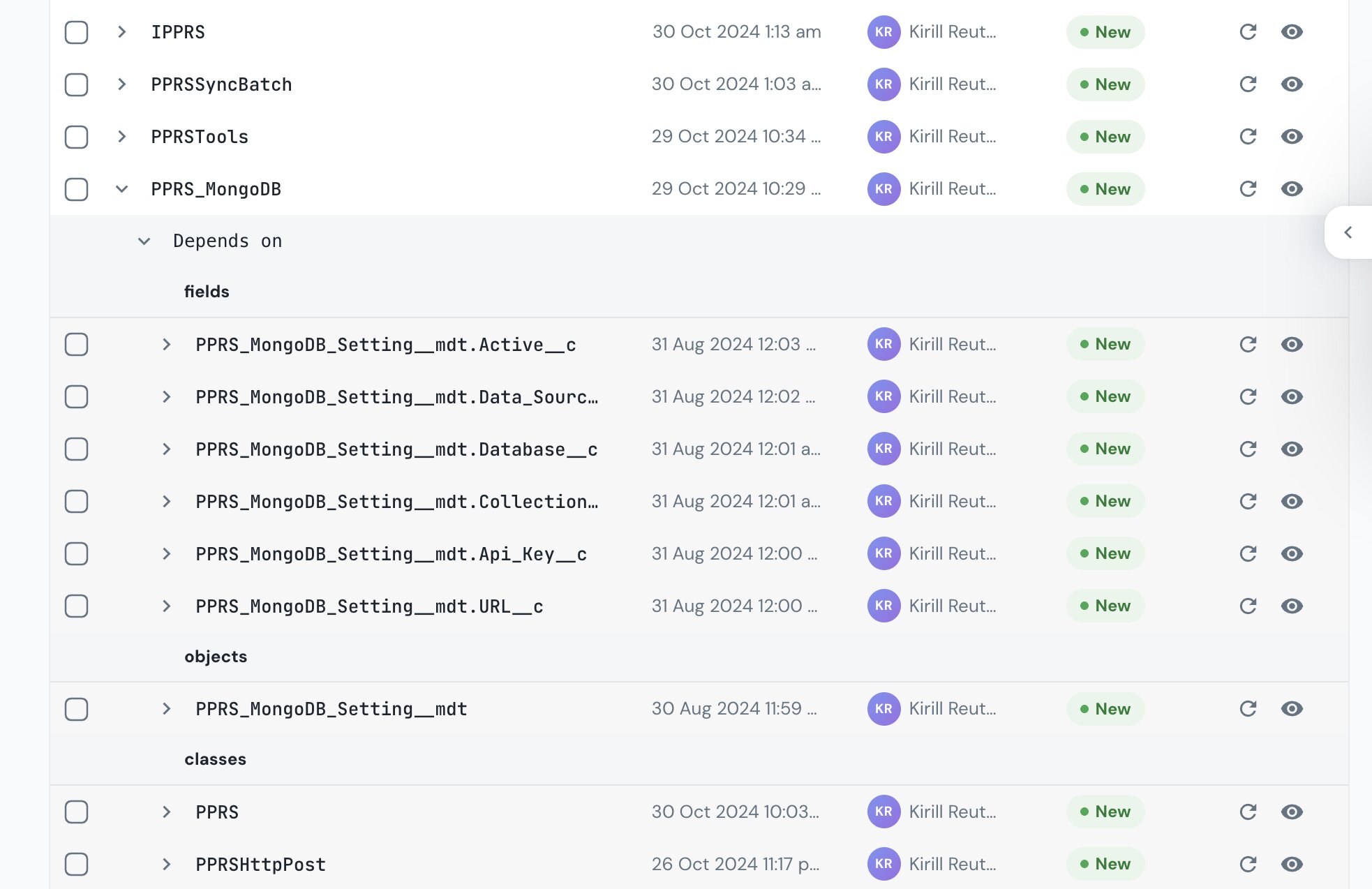Viewport: 1372px width, 889px height.
Task: Collapse the PPRS_MongoDB row
Action: point(121,189)
